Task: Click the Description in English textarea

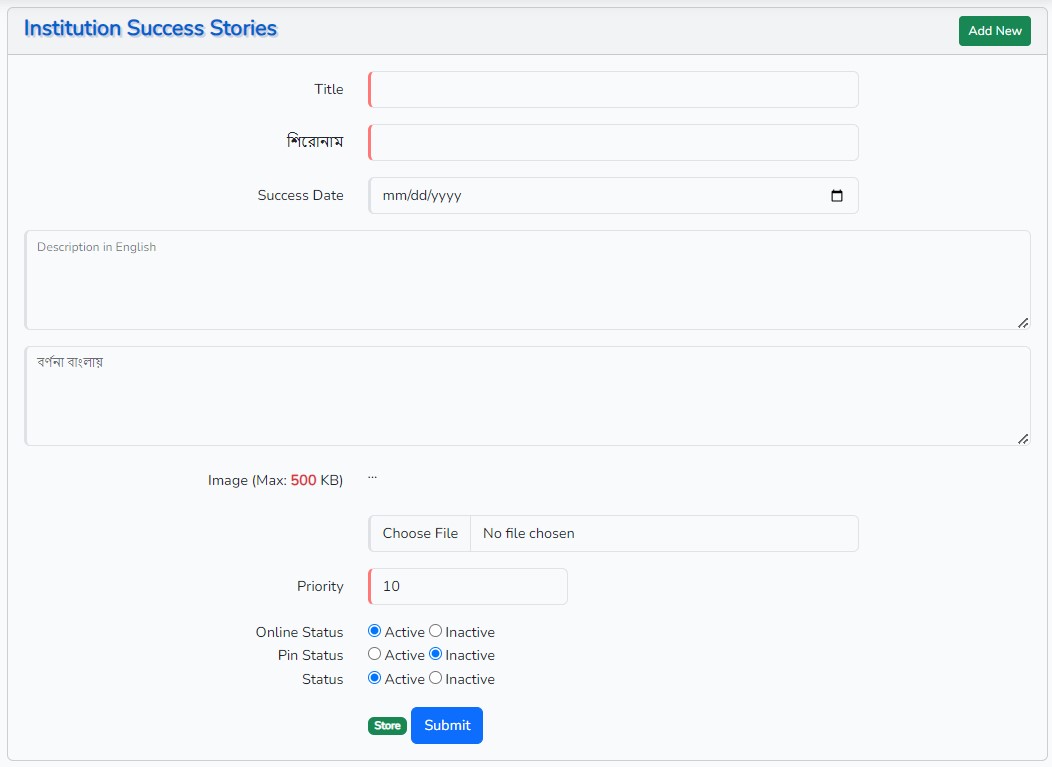Action: click(x=527, y=280)
